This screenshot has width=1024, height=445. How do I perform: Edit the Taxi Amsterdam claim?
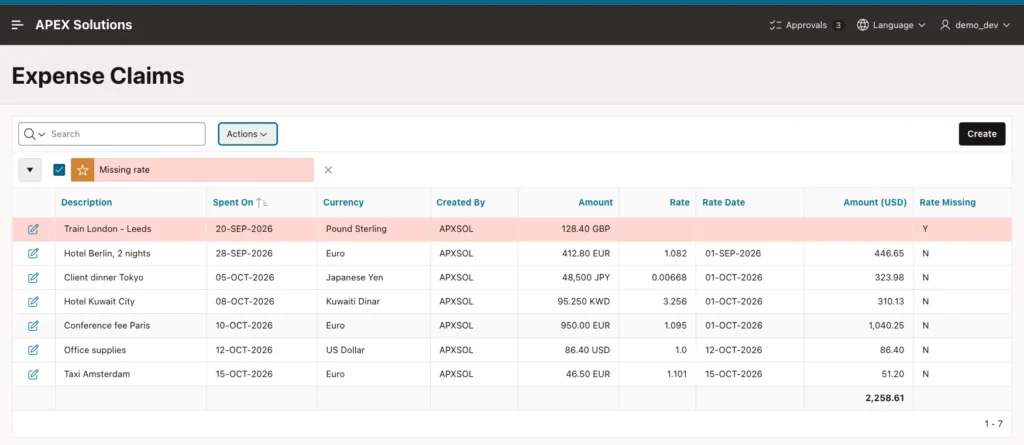[33, 374]
